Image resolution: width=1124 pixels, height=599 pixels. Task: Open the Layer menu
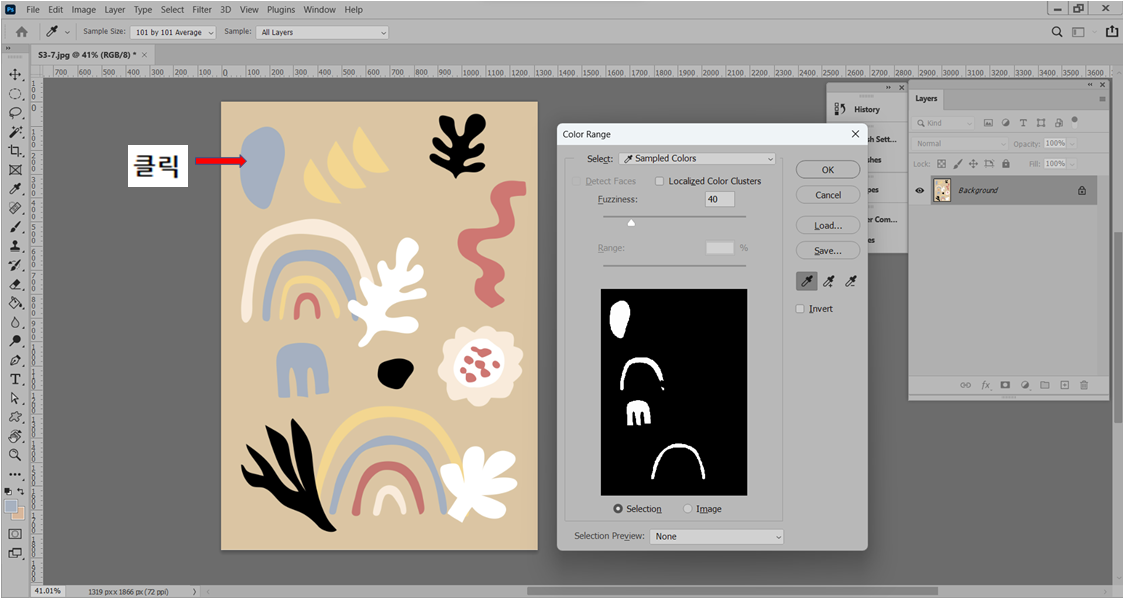click(115, 9)
